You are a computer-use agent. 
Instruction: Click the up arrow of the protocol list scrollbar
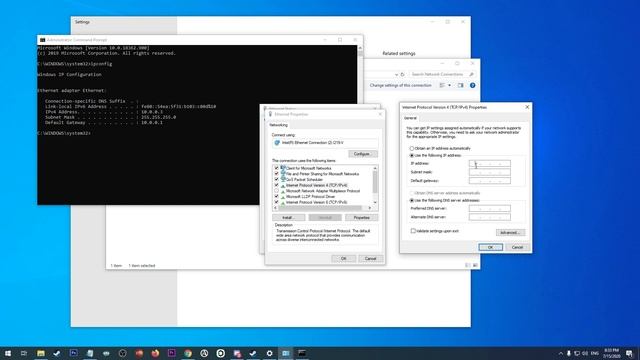click(375, 168)
